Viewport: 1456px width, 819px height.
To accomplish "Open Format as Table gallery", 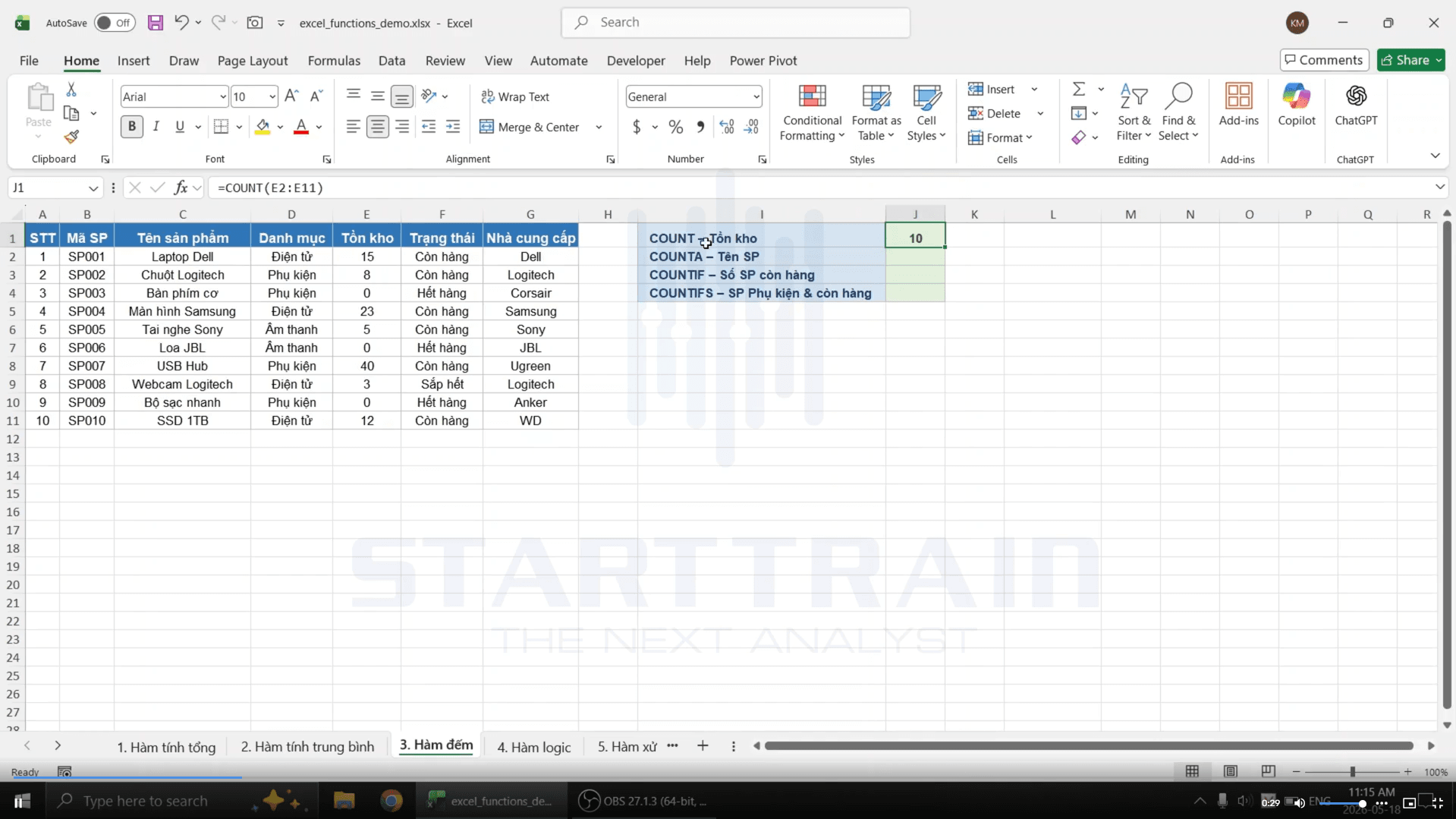I will pyautogui.click(x=876, y=114).
